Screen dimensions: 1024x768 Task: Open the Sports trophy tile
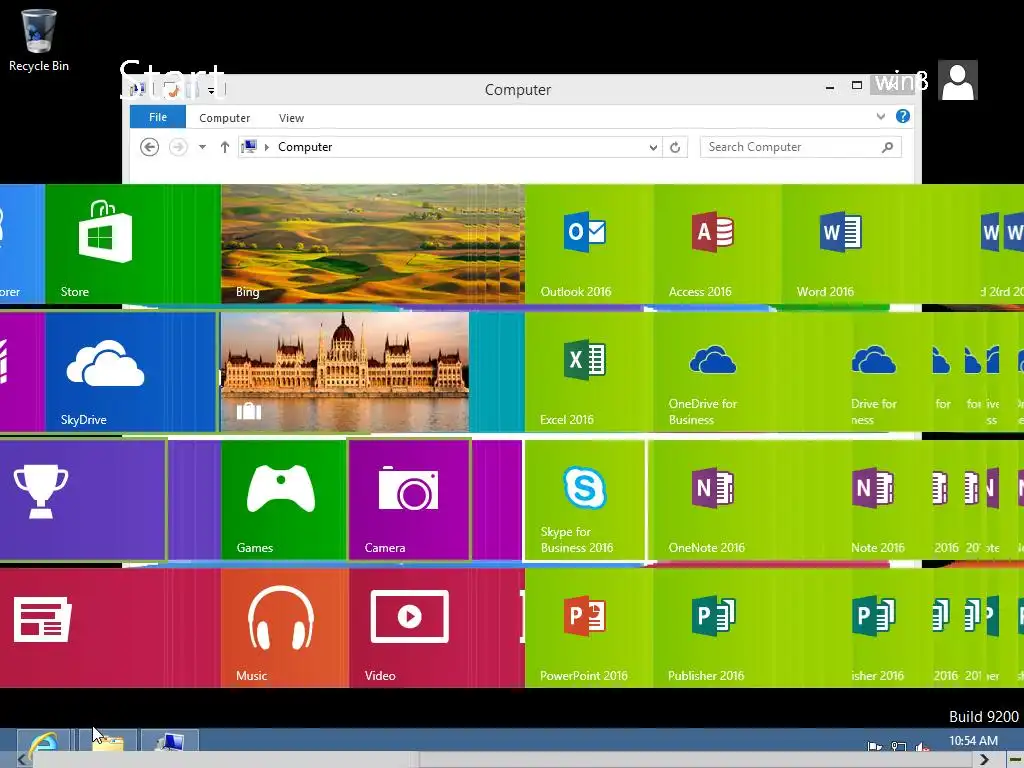(83, 500)
